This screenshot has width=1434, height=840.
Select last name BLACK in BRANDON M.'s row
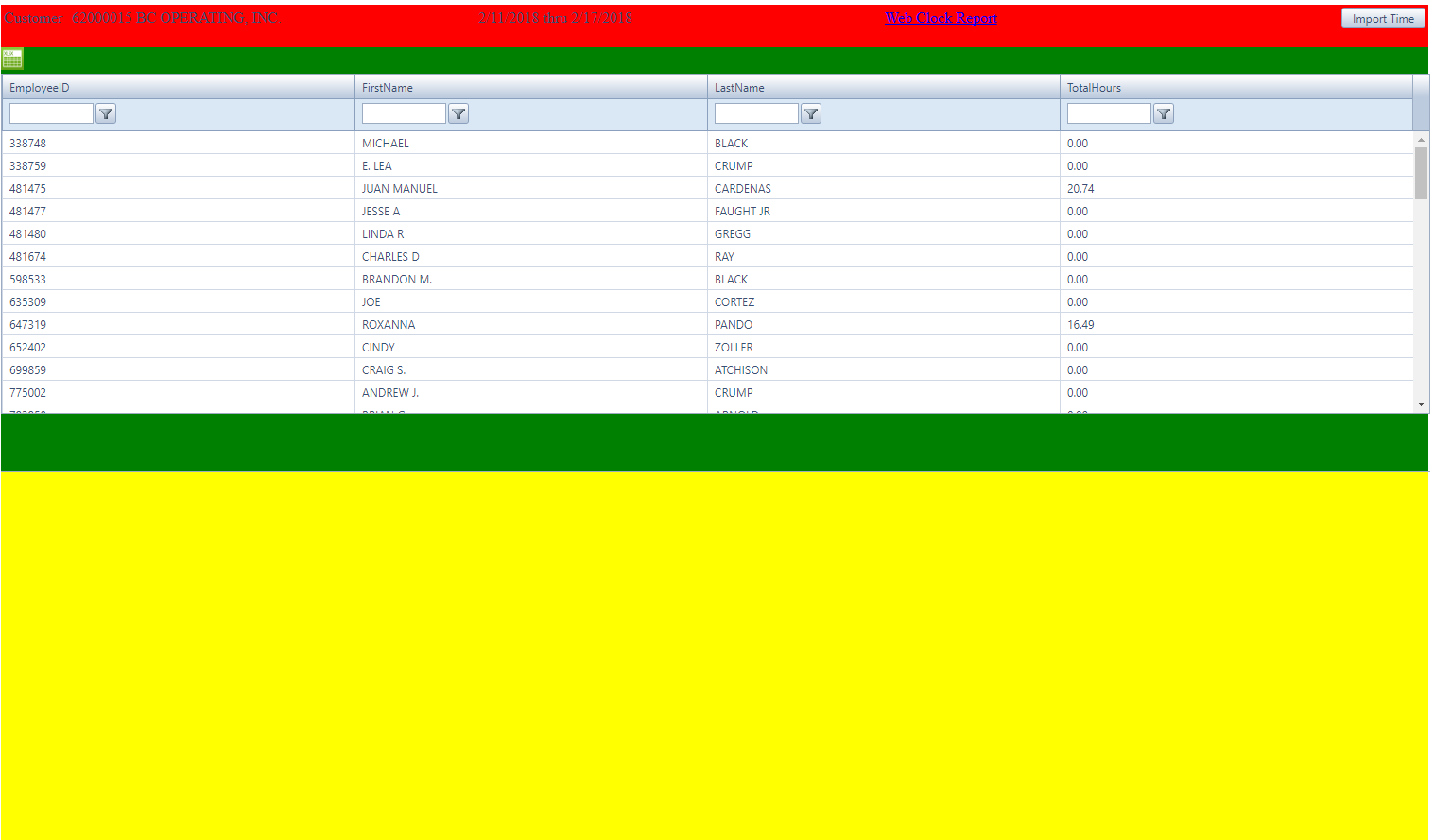(x=731, y=280)
